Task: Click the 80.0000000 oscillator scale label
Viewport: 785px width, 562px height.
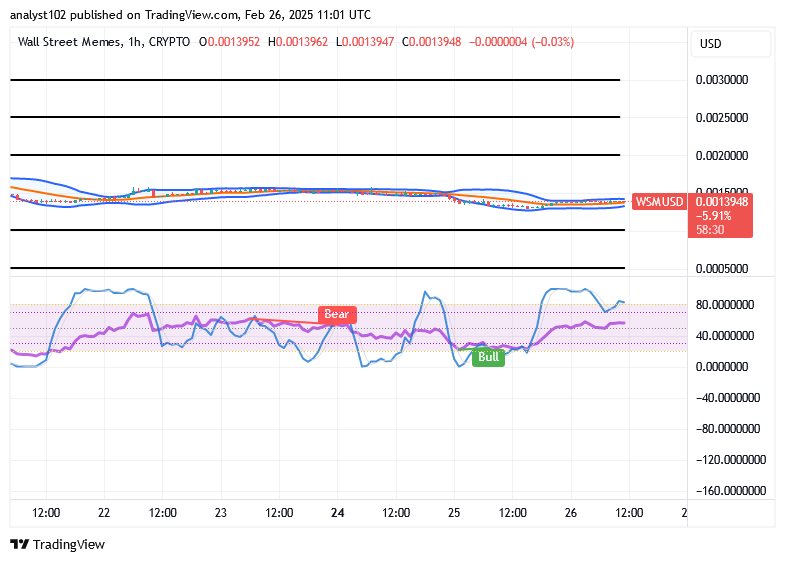Action: tap(724, 305)
